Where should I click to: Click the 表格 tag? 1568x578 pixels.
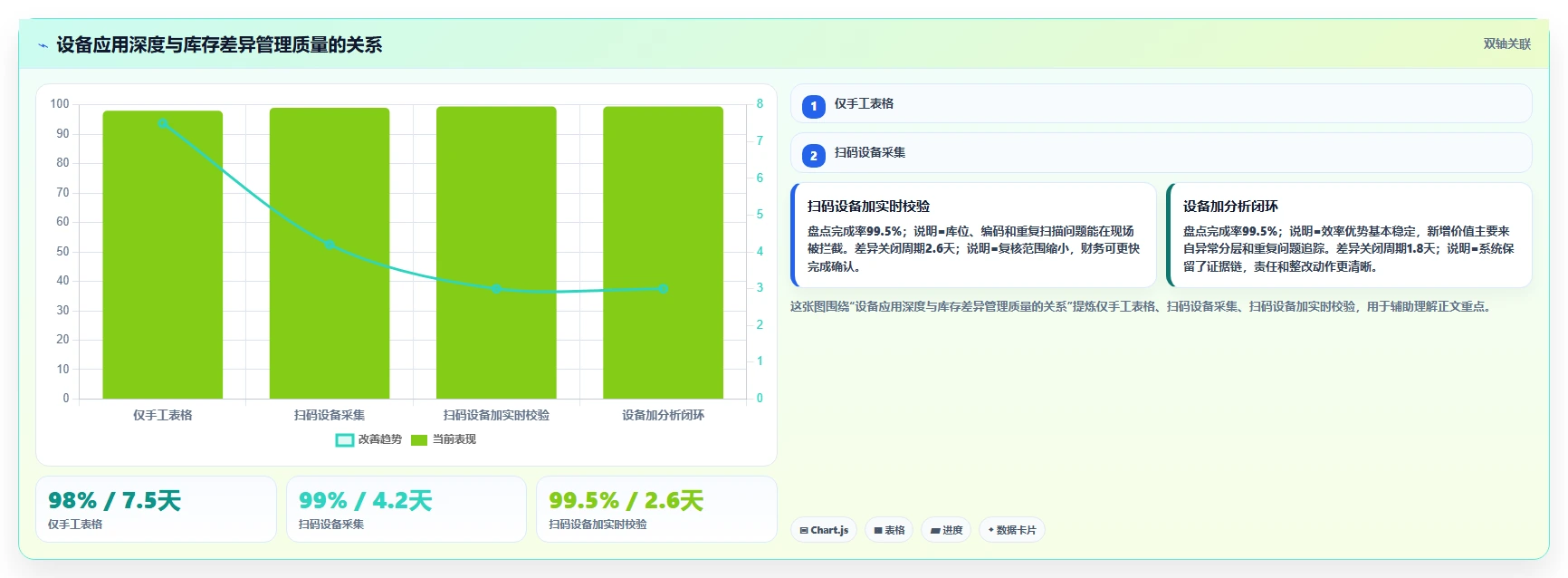(889, 530)
